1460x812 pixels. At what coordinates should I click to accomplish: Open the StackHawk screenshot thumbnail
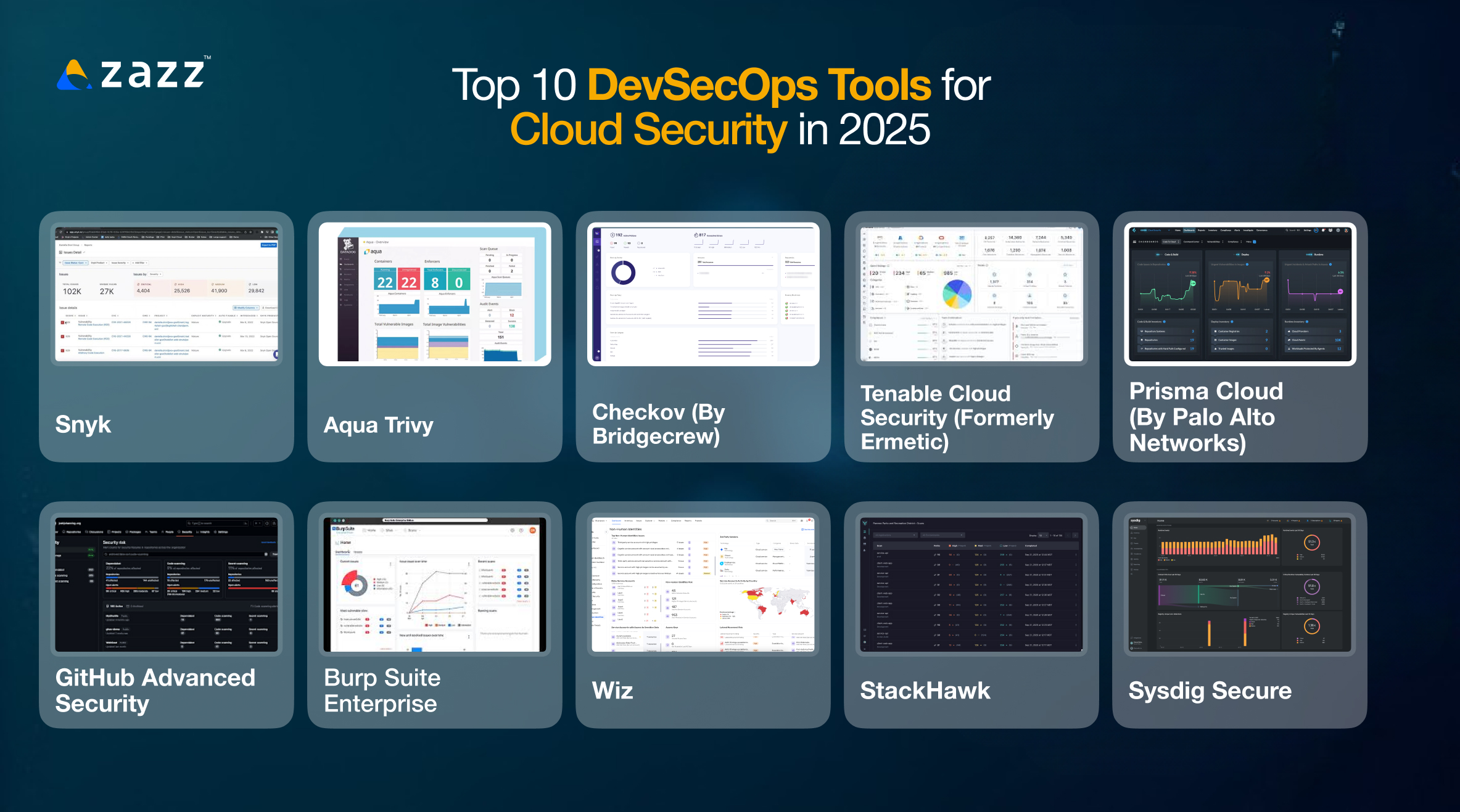click(971, 584)
